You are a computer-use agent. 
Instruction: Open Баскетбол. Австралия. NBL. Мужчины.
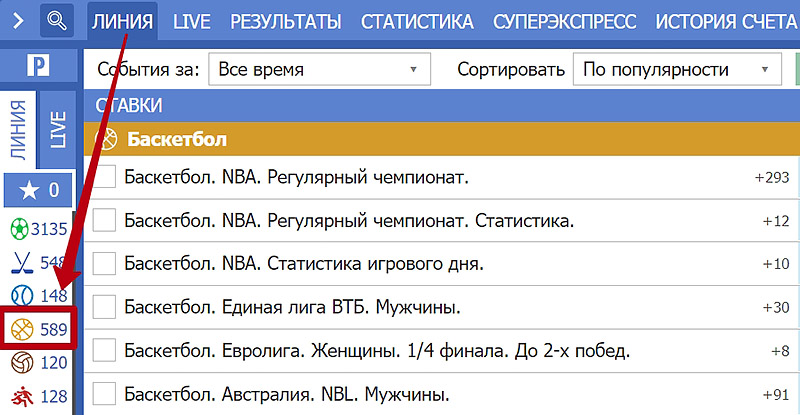pyautogui.click(x=287, y=394)
